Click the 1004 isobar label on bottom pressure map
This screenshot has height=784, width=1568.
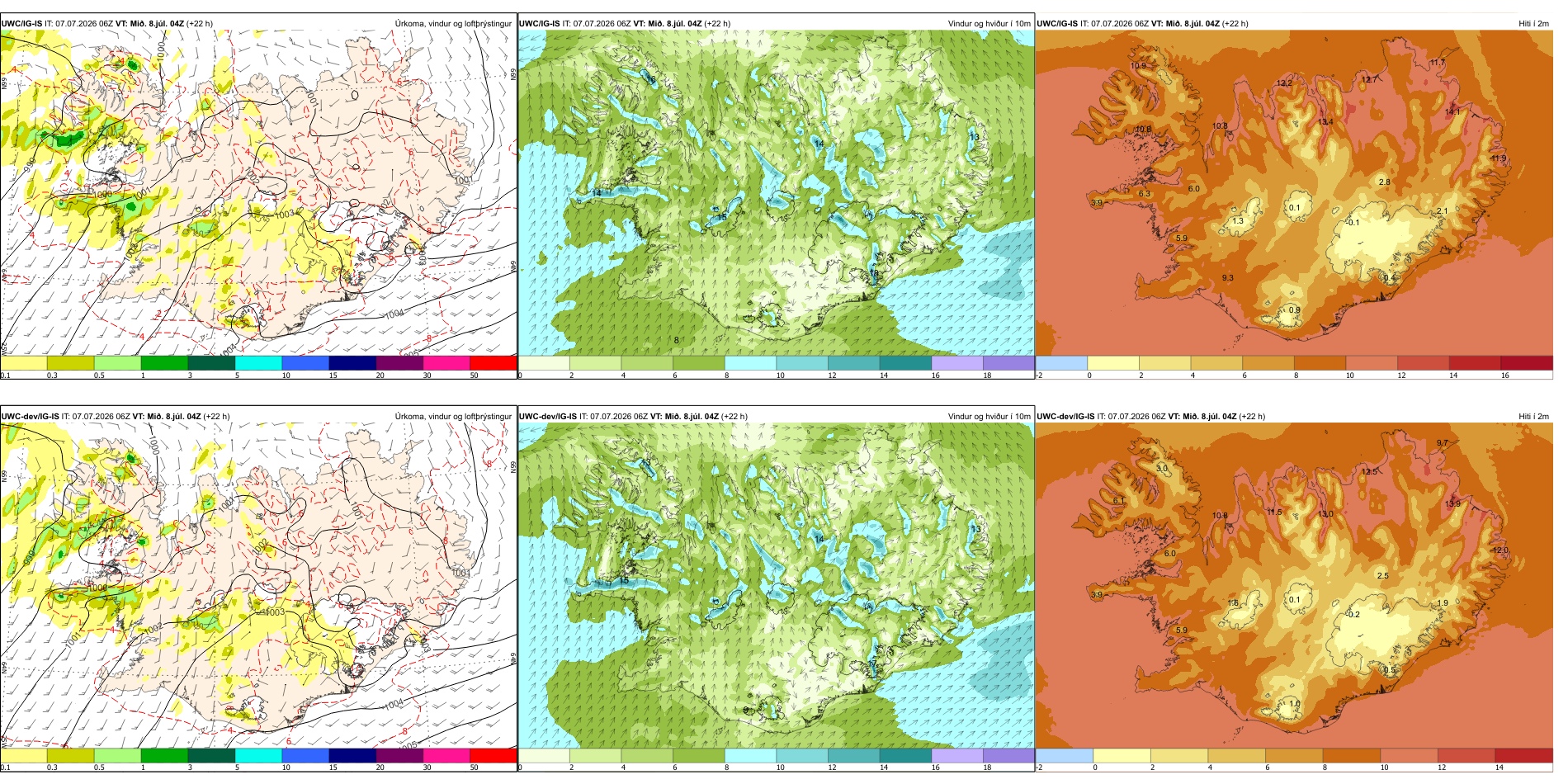394,704
